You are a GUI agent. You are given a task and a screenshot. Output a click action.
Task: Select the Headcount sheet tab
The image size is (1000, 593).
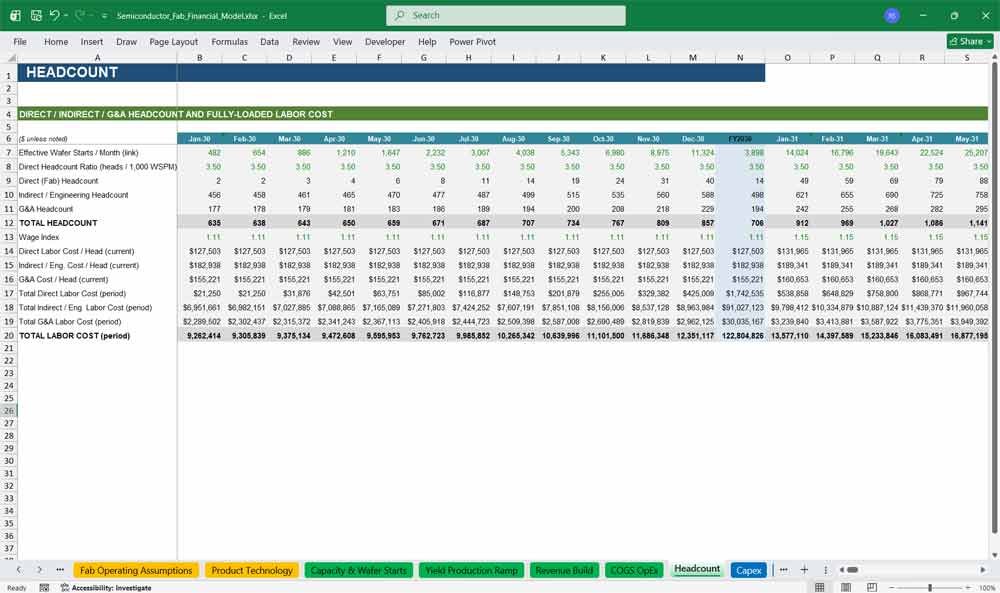(697, 569)
